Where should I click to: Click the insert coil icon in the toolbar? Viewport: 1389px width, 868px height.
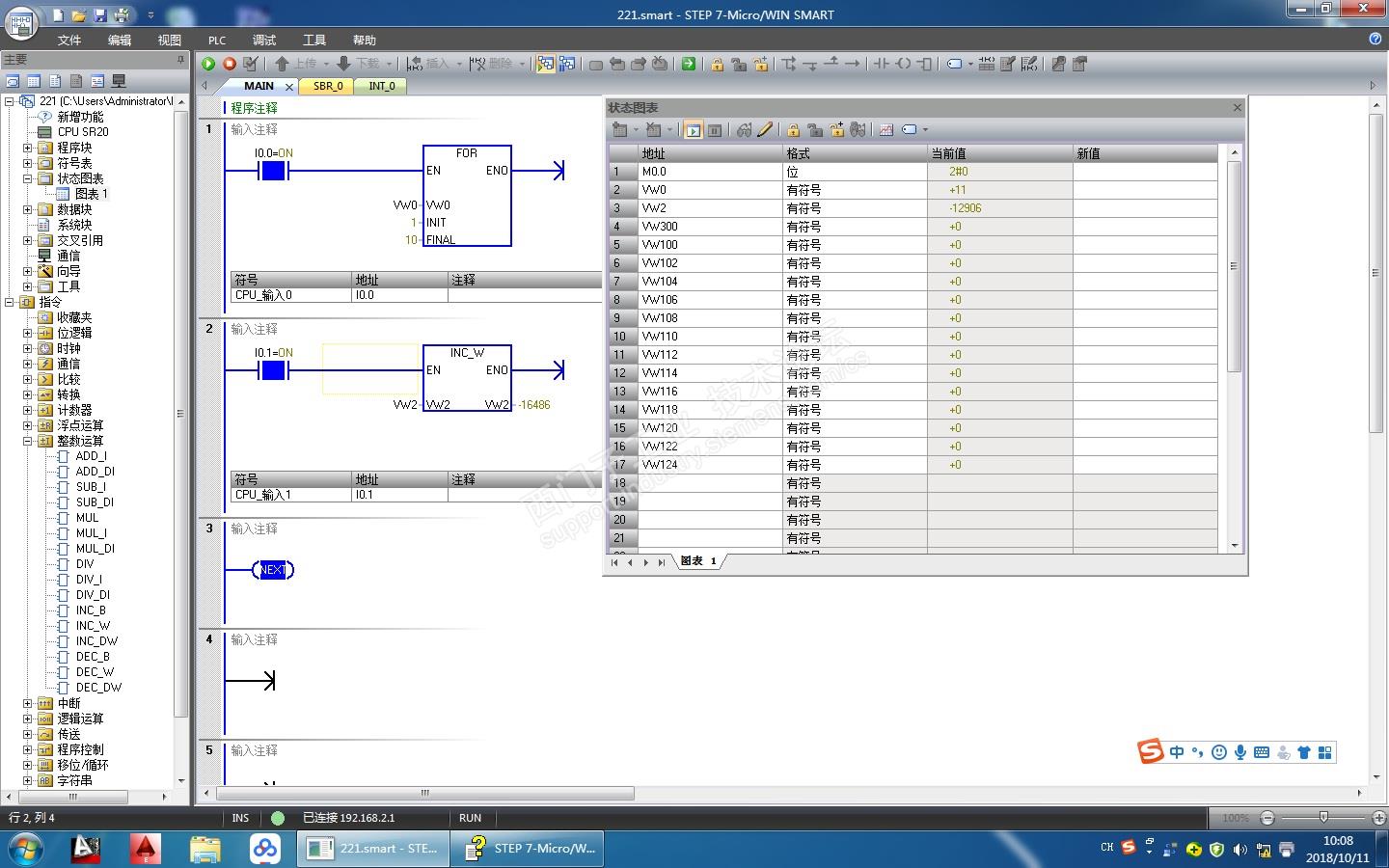point(903,64)
